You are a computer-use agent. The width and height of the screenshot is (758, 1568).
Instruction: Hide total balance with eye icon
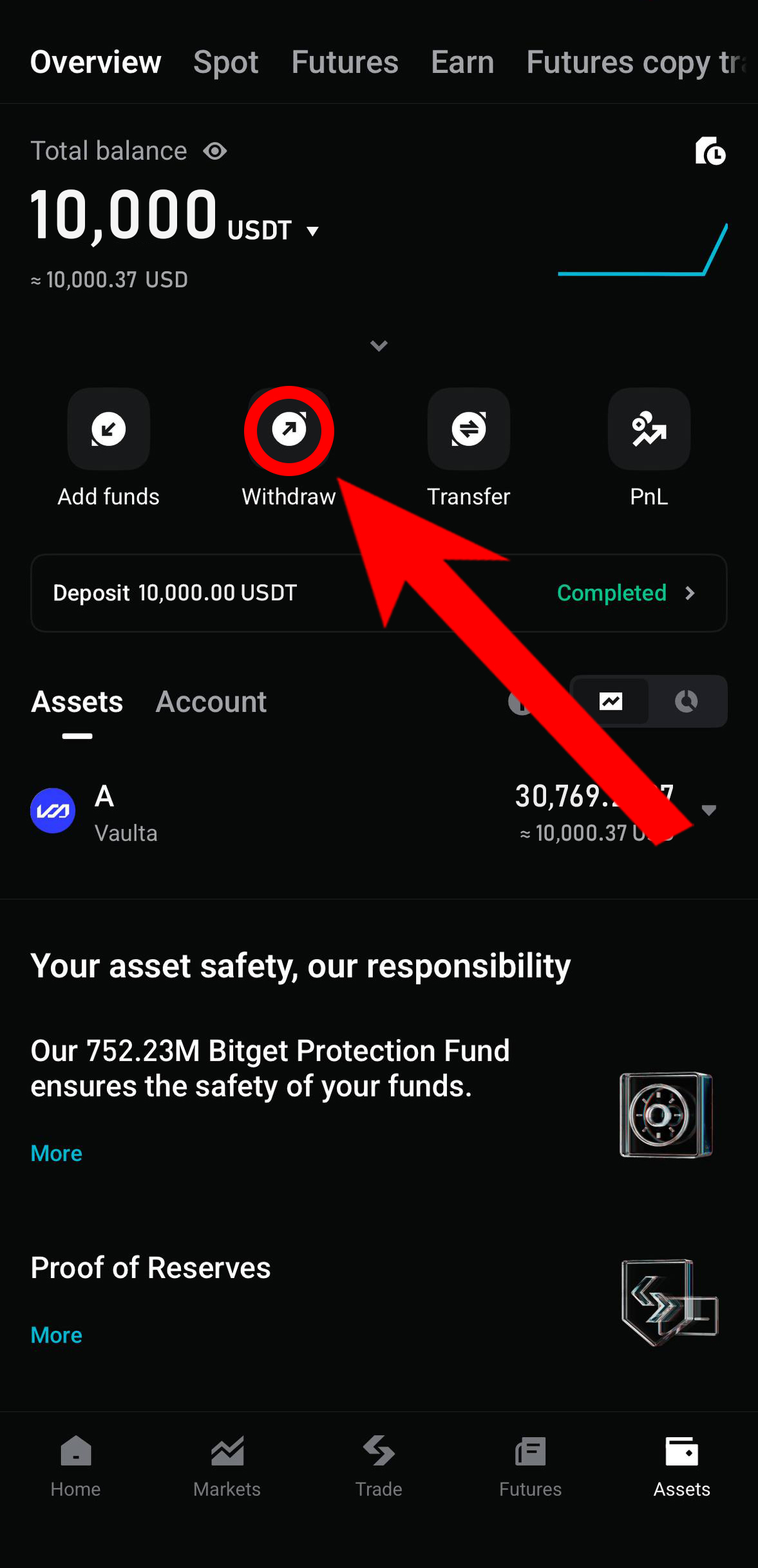tap(215, 151)
